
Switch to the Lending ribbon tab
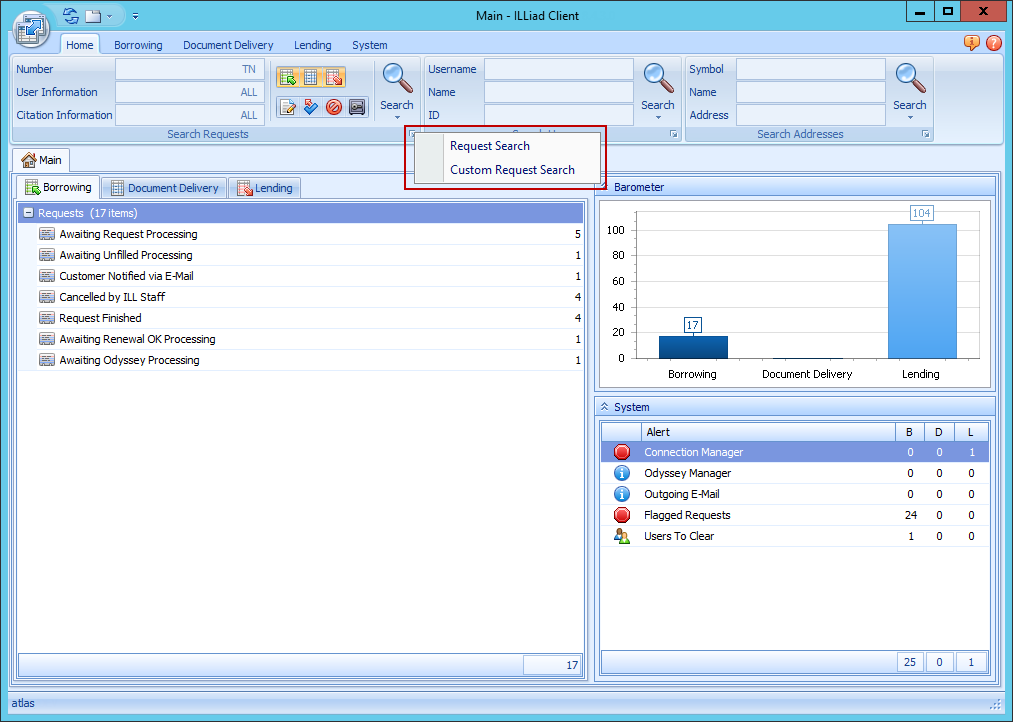pos(312,45)
